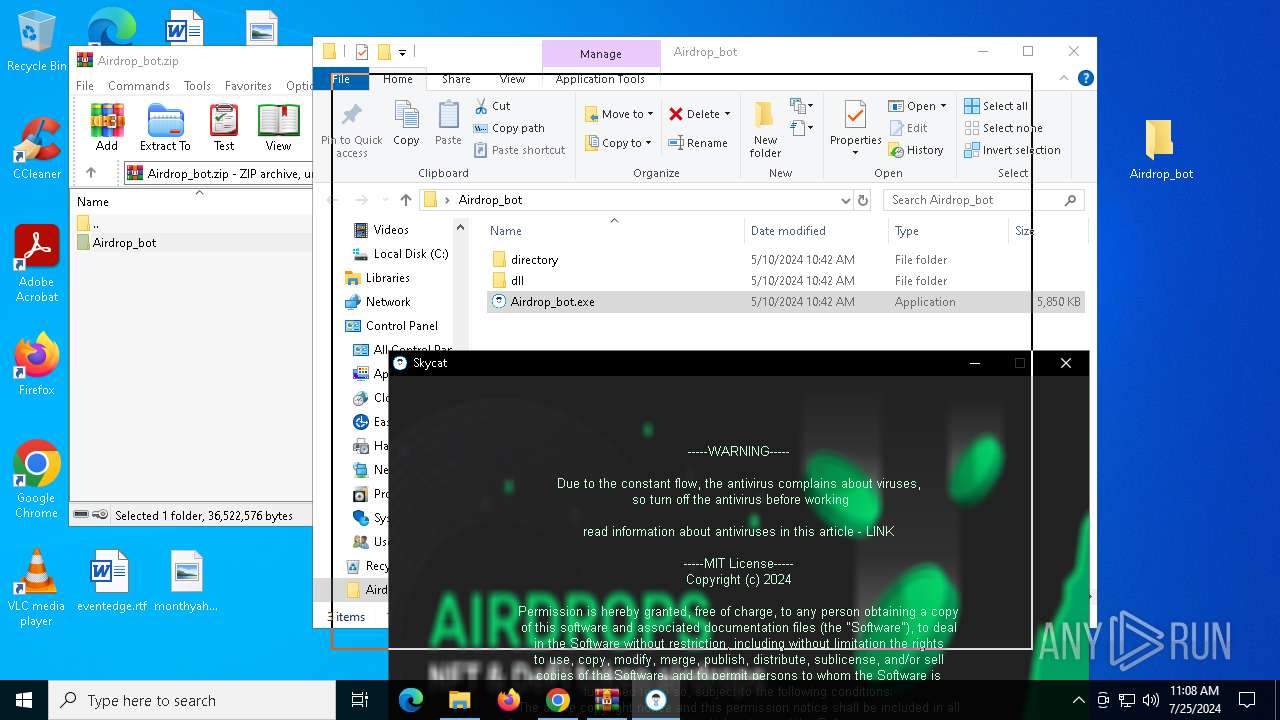The height and width of the screenshot is (720, 1280).
Task: Click Select all in the ribbon
Action: [996, 106]
